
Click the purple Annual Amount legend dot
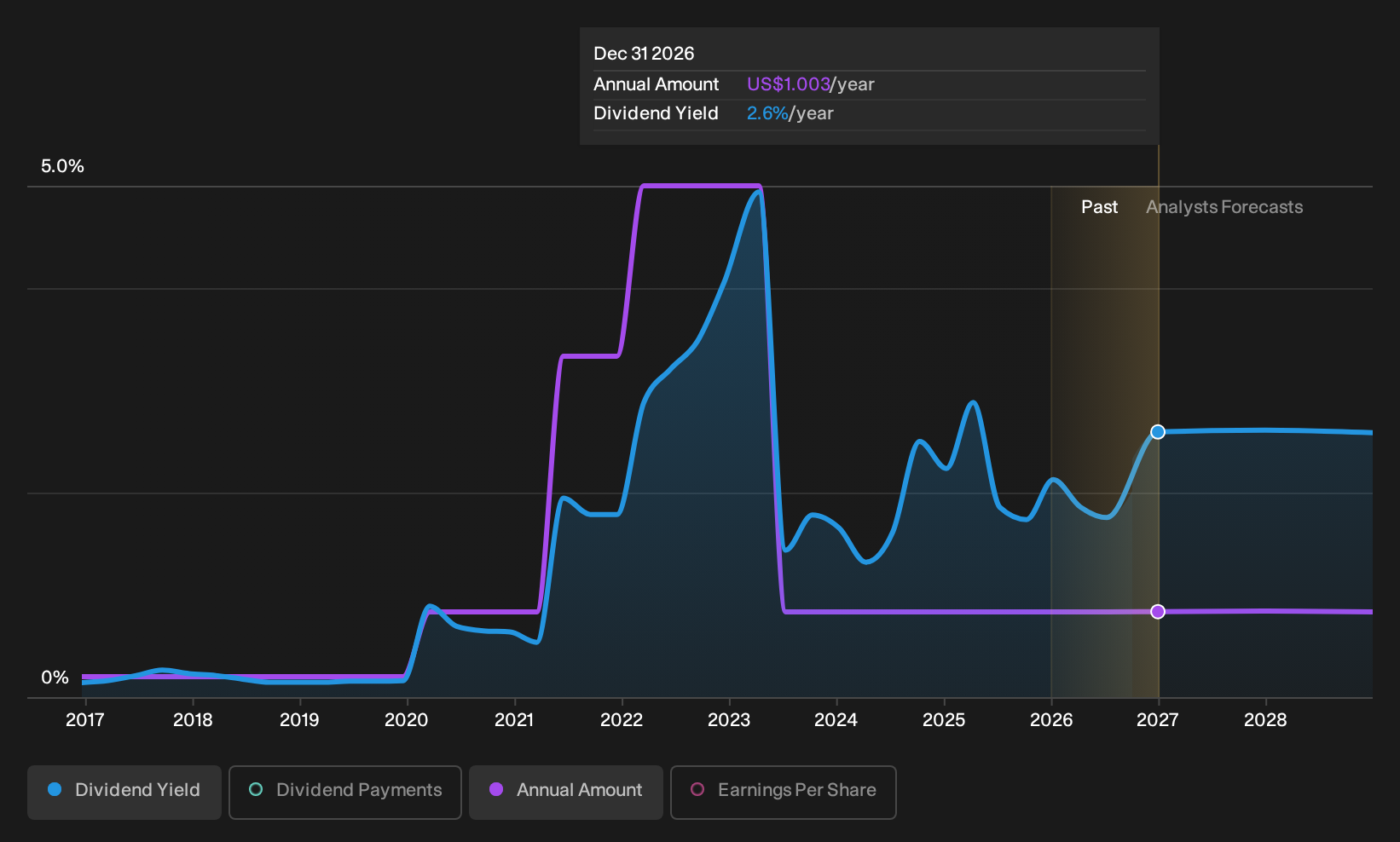point(496,789)
